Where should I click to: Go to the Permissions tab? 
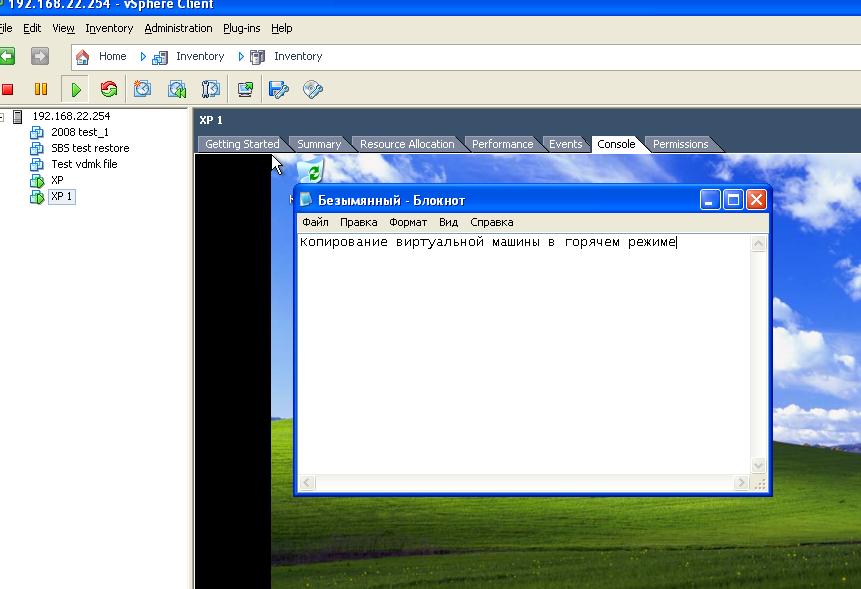[680, 144]
